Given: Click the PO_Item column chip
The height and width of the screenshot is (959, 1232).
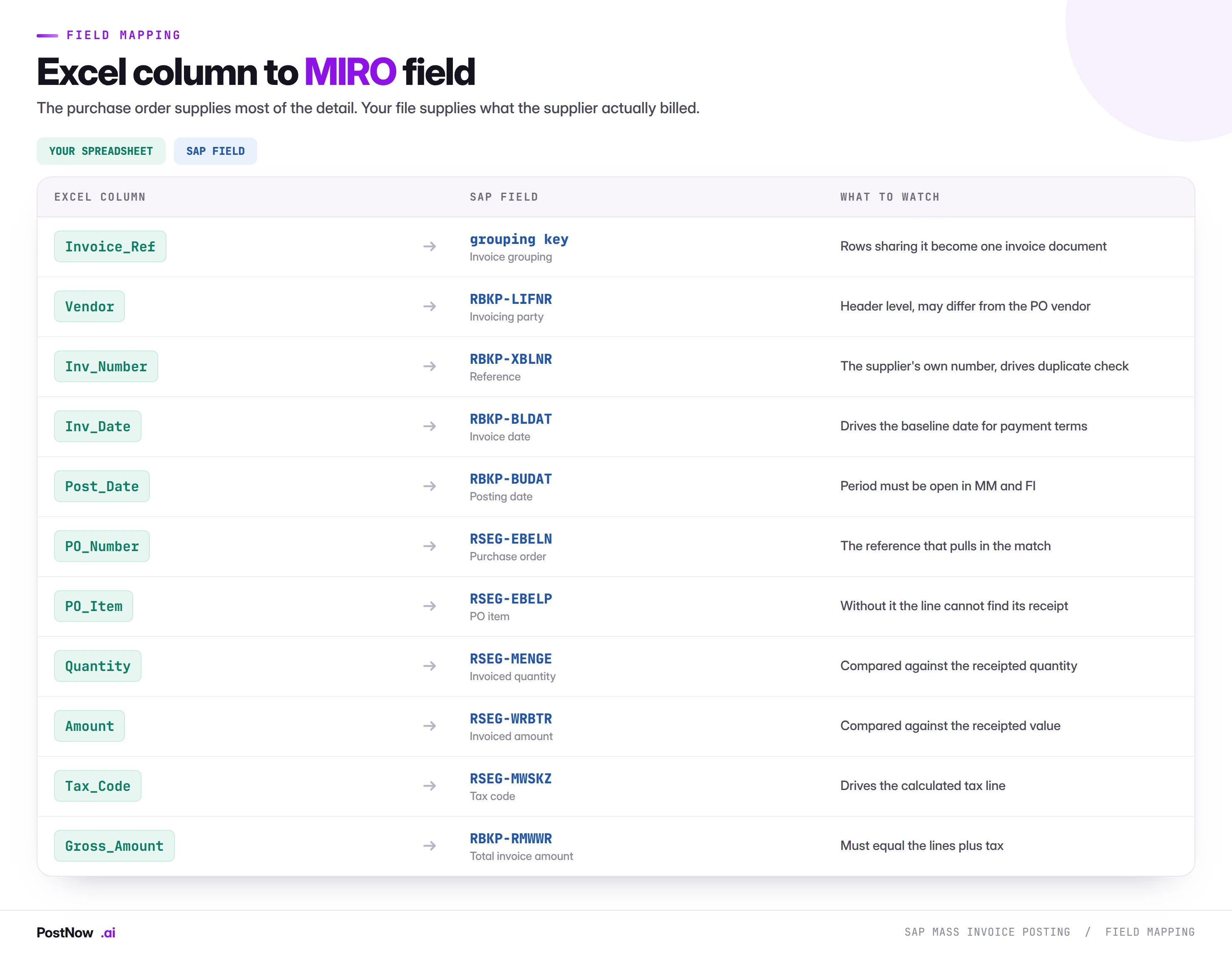Looking at the screenshot, I should (94, 606).
